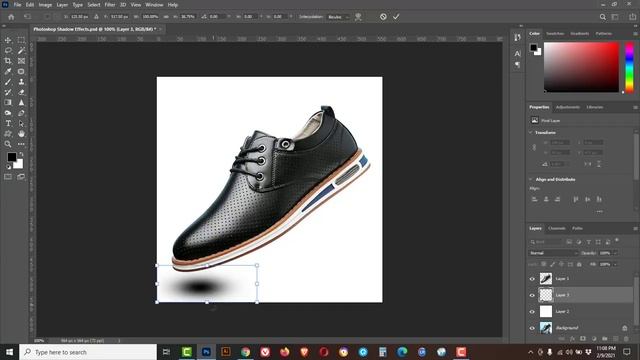
Task: Click the foreground color swatch in toolbar
Action: pos(11,157)
